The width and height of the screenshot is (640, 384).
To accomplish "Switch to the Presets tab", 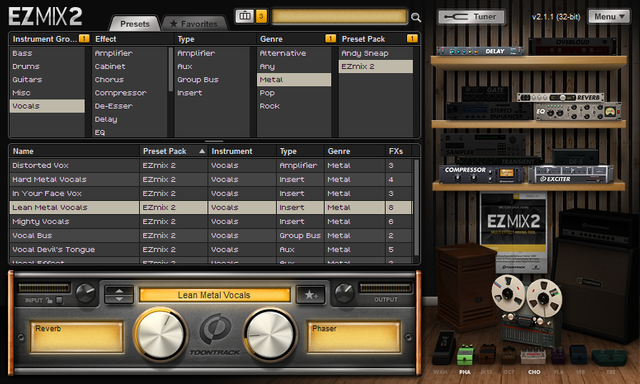I will tap(135, 24).
